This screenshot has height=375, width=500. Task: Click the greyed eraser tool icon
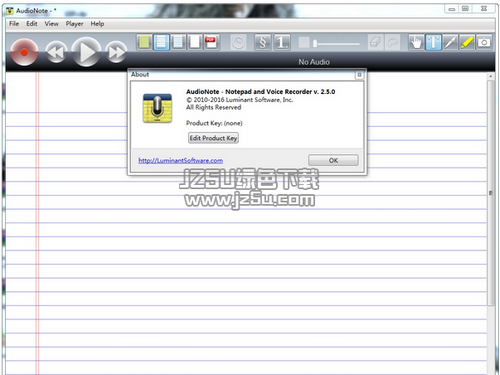point(375,43)
